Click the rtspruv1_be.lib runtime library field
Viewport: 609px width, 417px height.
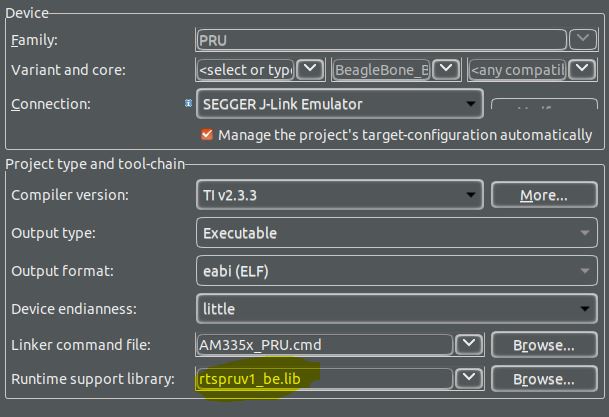click(325, 379)
